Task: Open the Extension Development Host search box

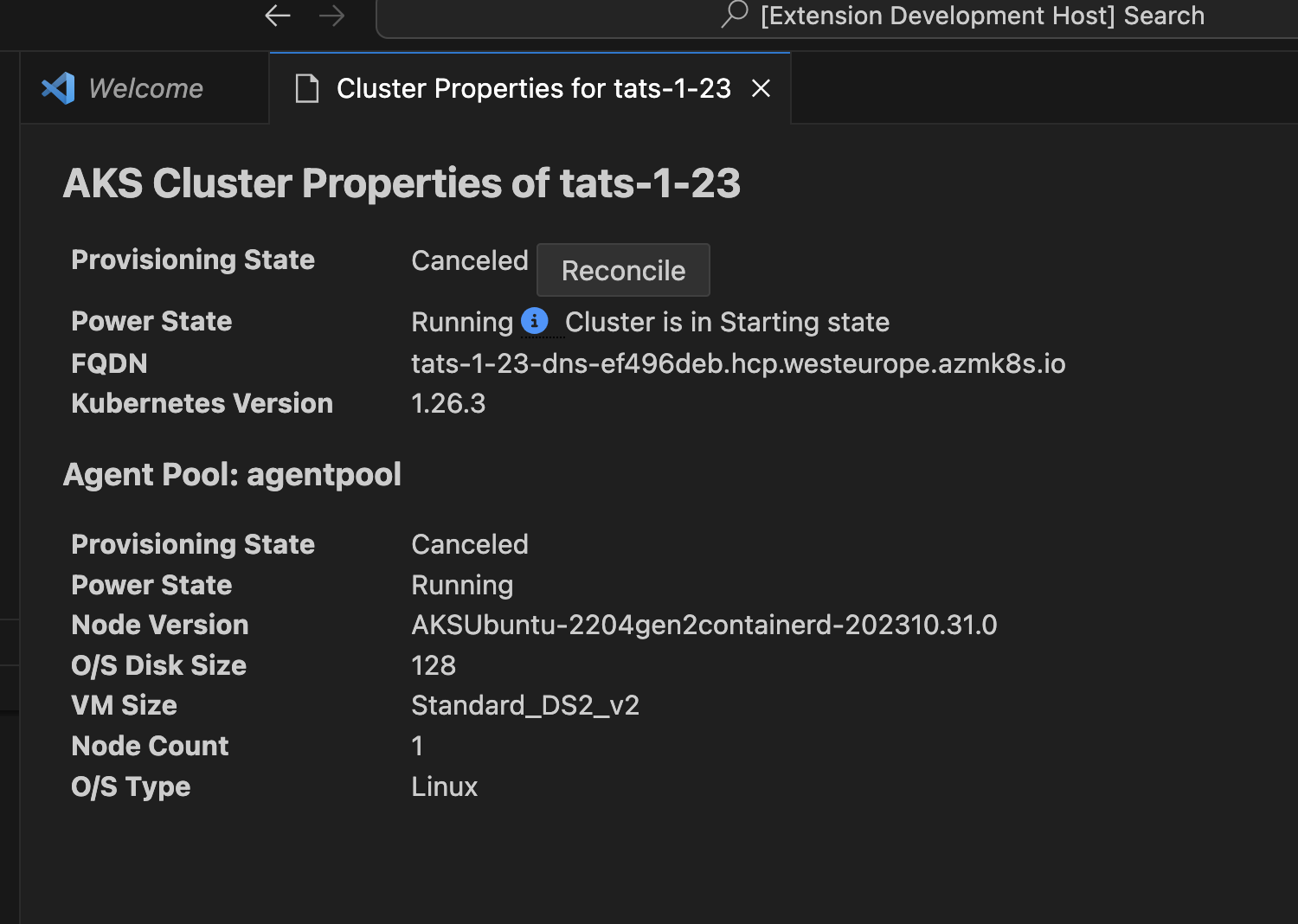Action: coord(838,17)
